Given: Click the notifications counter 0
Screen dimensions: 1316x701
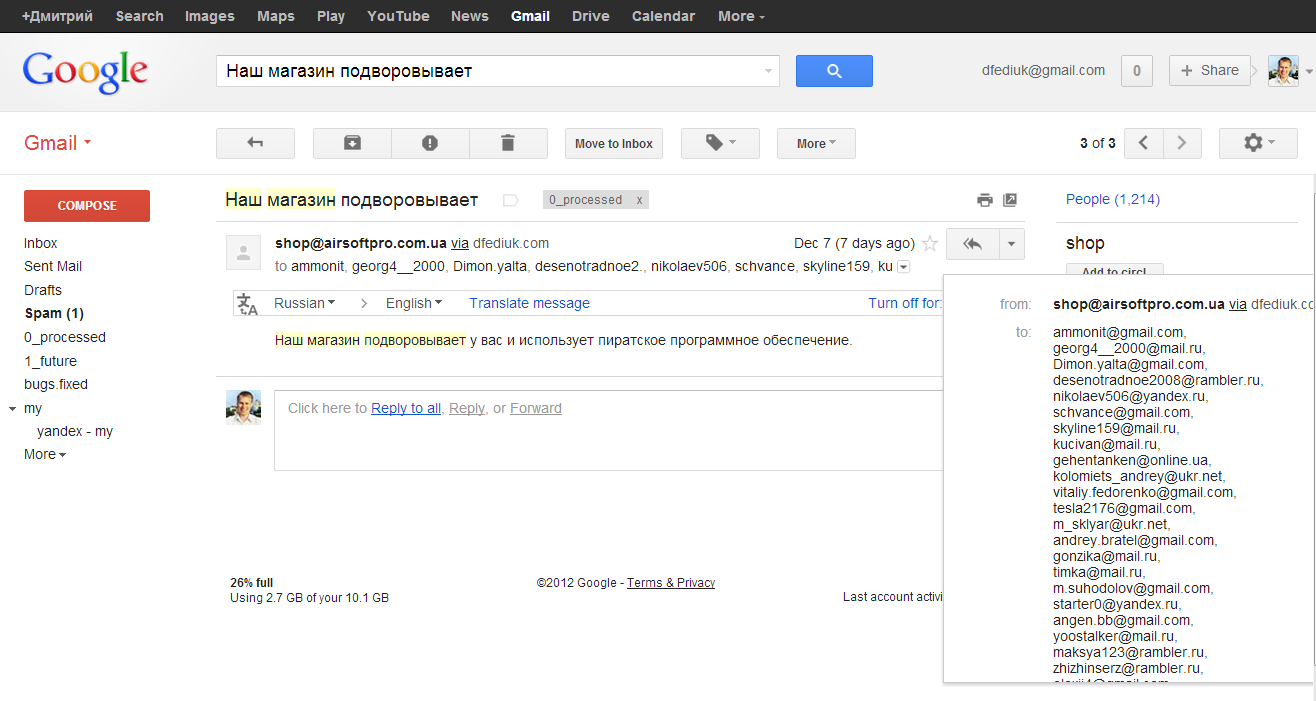Looking at the screenshot, I should (1137, 71).
